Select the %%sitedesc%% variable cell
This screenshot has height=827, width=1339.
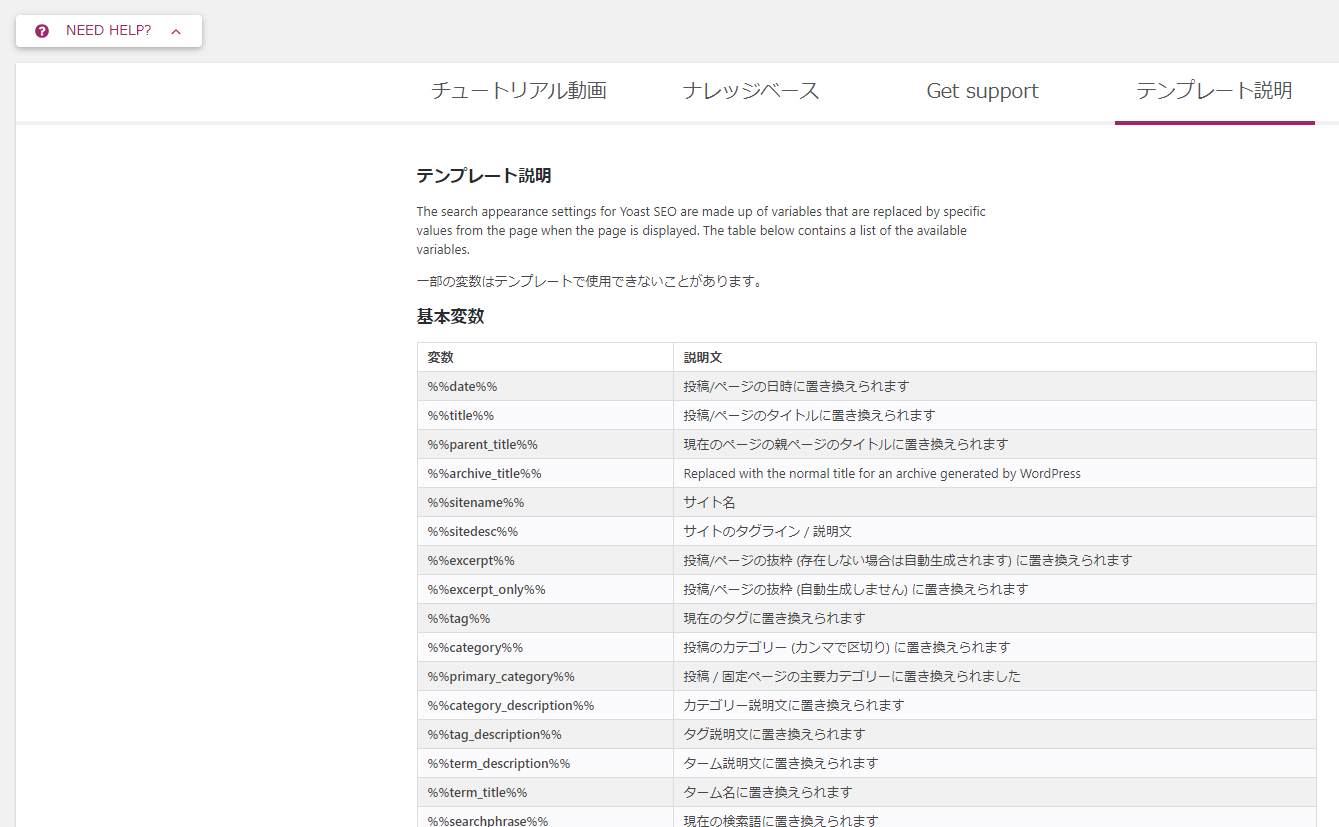[x=545, y=531]
